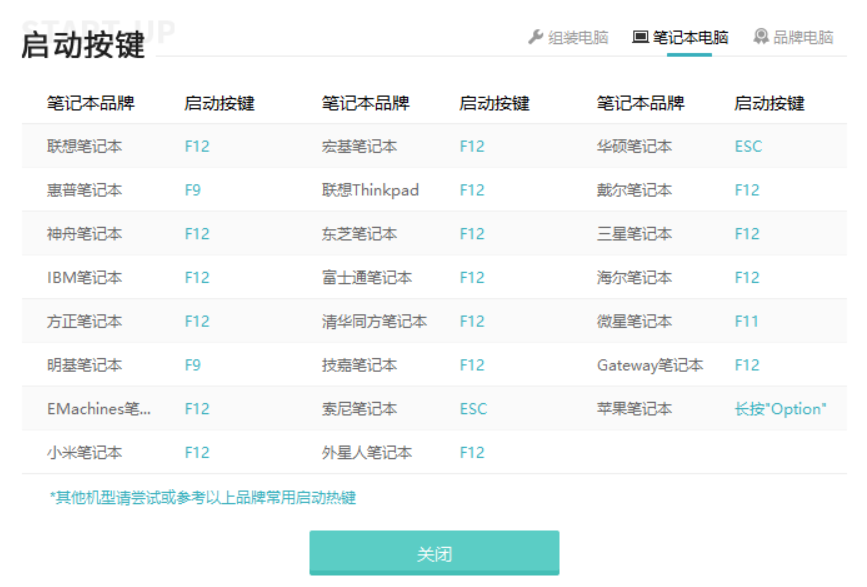Select the F12 key for 技嘉笔记本

(472, 365)
